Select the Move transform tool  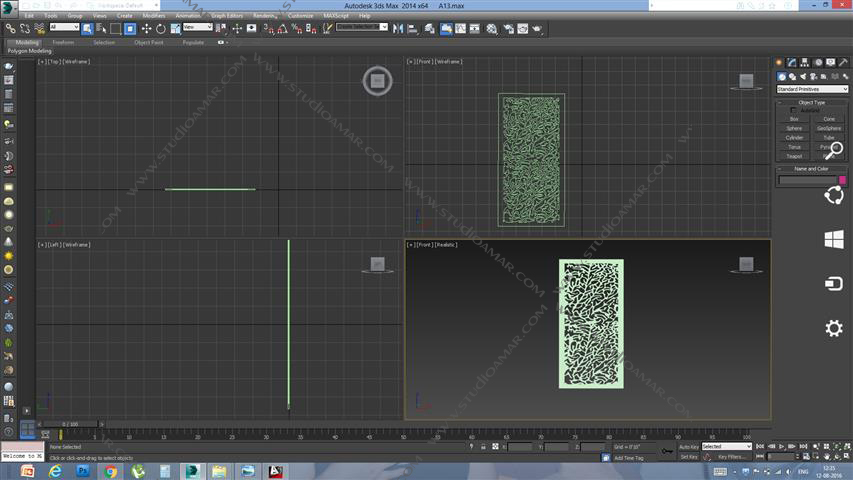click(x=146, y=29)
